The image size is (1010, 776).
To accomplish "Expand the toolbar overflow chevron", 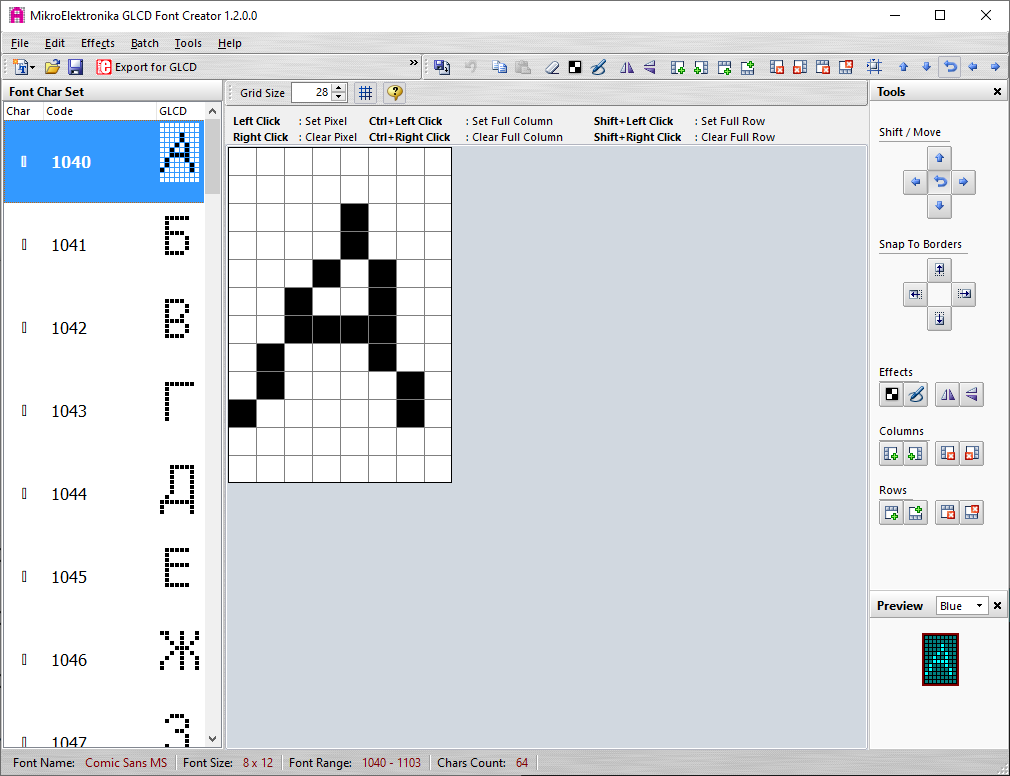I will (x=414, y=62).
